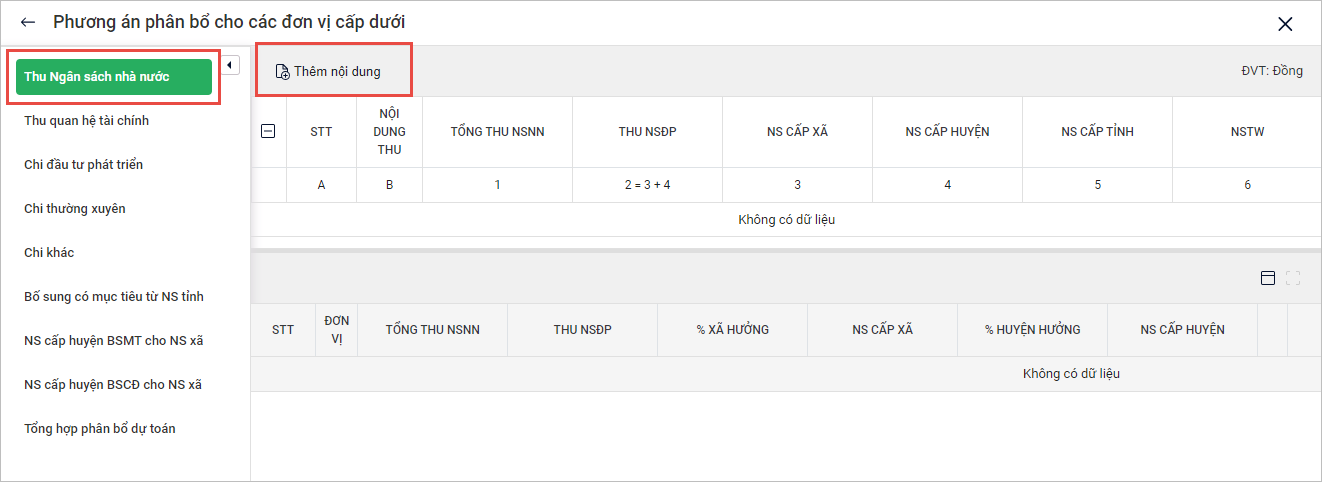This screenshot has height=482, width=1322.
Task: Collapse the left sidebar with arrow
Action: pos(230,65)
